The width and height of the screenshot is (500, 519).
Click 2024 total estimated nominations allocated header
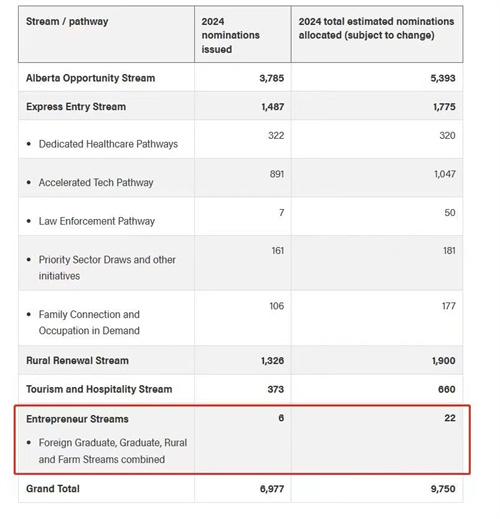[376, 28]
